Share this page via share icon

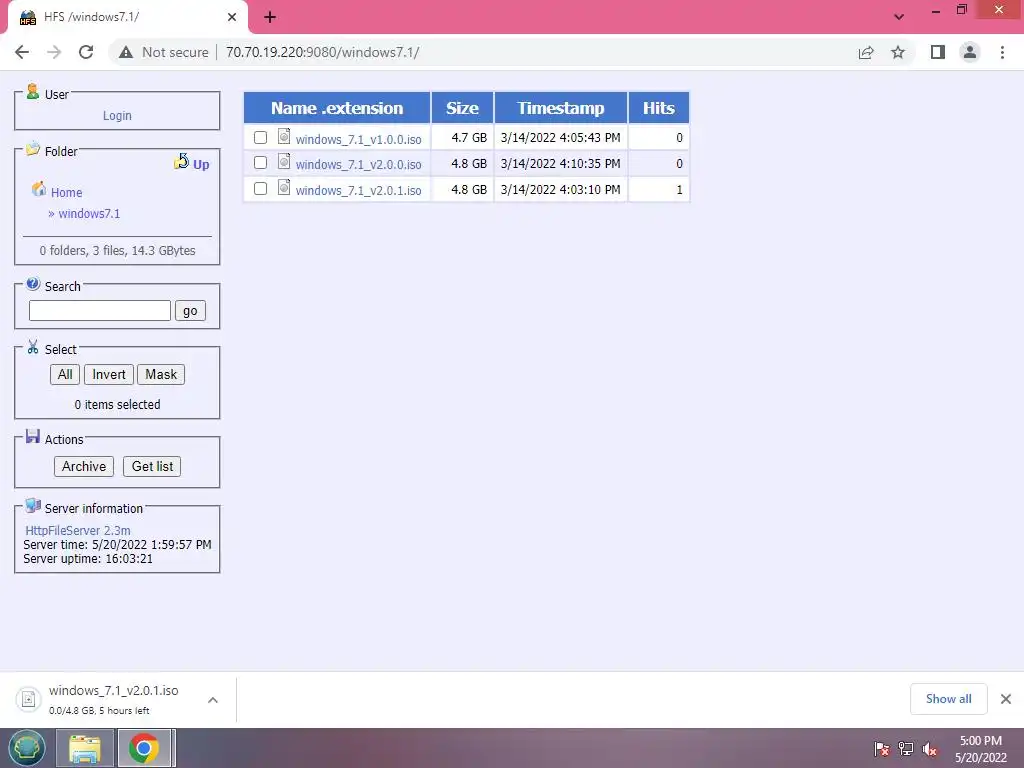[866, 52]
